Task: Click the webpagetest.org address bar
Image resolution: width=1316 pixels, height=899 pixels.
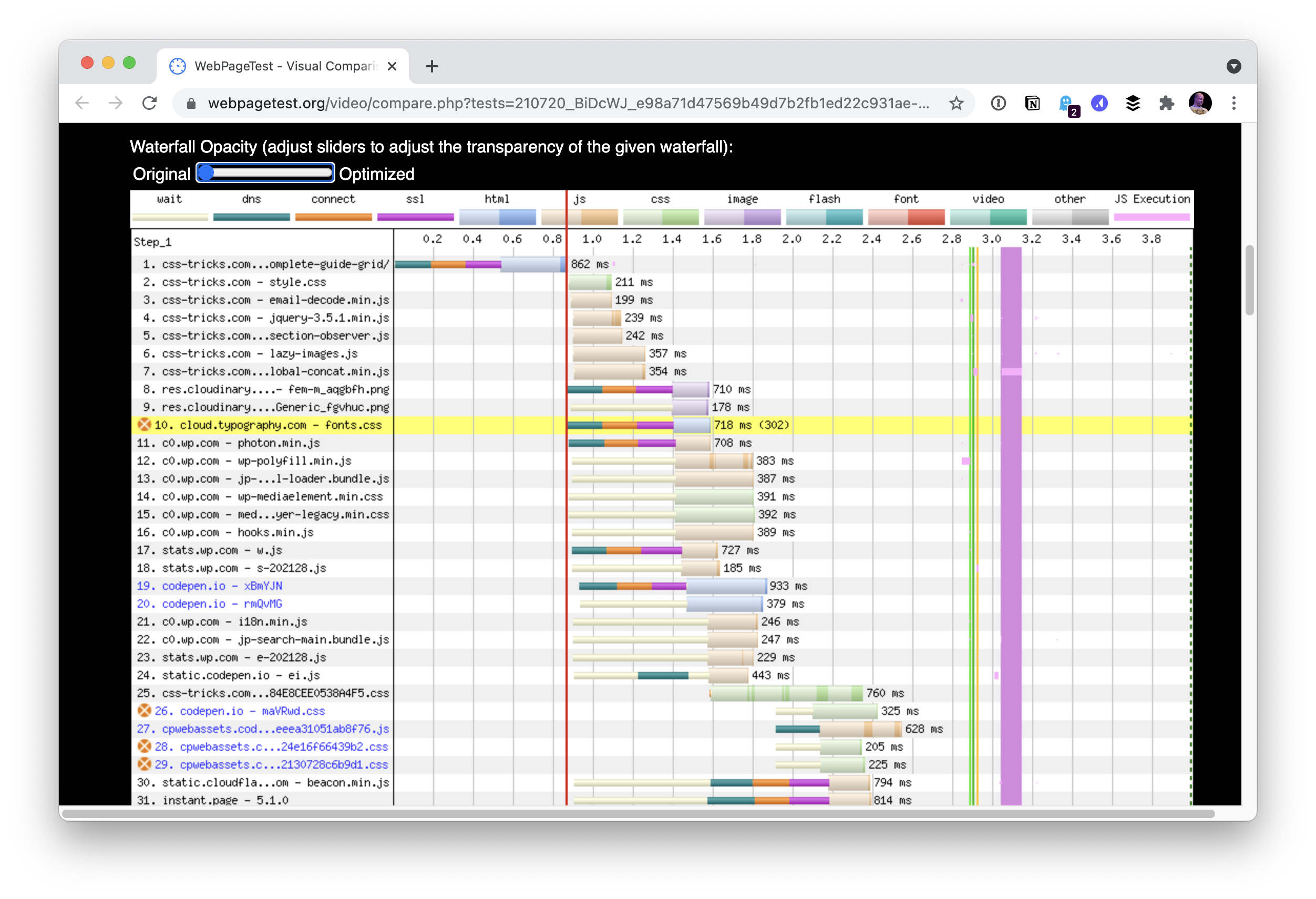Action: [566, 103]
